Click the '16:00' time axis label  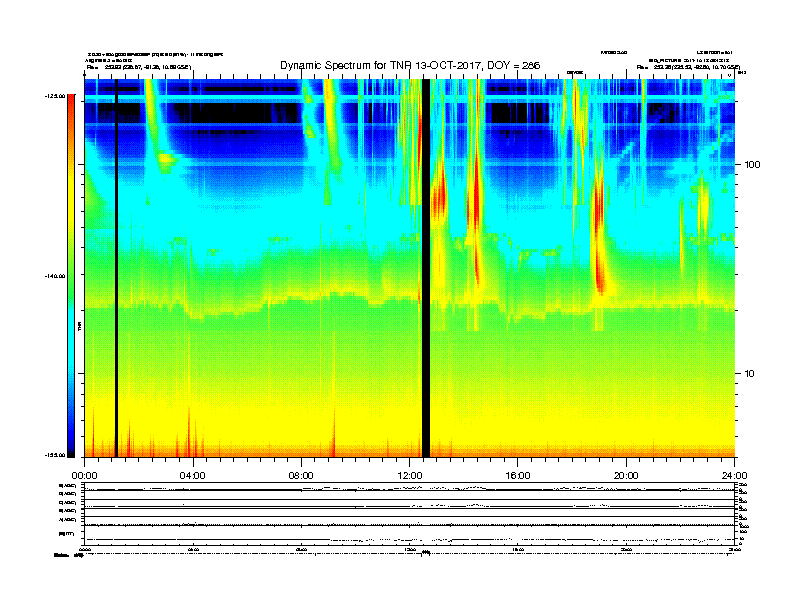coord(518,476)
